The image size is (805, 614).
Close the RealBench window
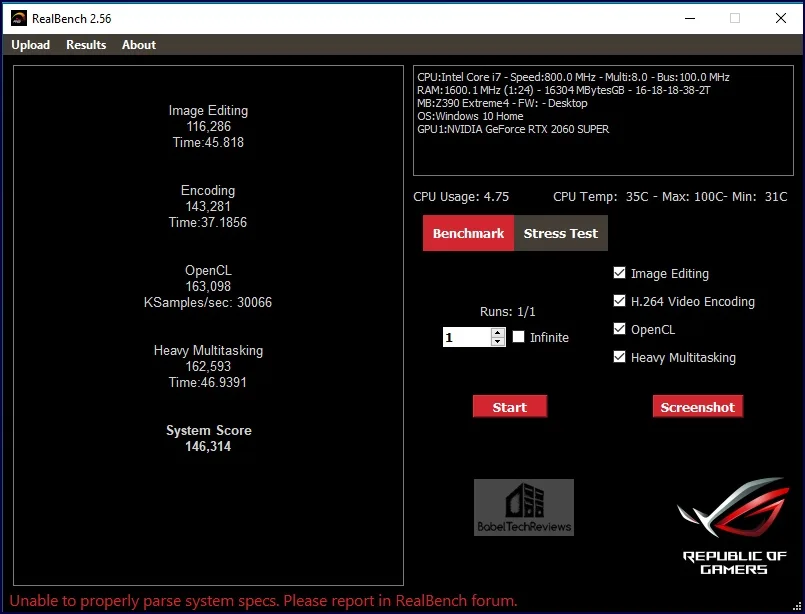pyautogui.click(x=781, y=18)
